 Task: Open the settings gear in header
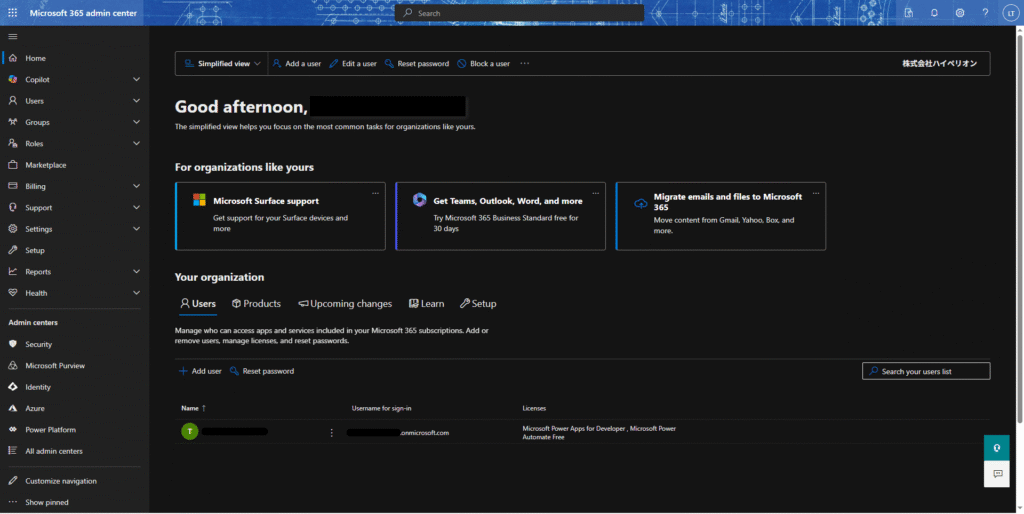click(x=960, y=13)
